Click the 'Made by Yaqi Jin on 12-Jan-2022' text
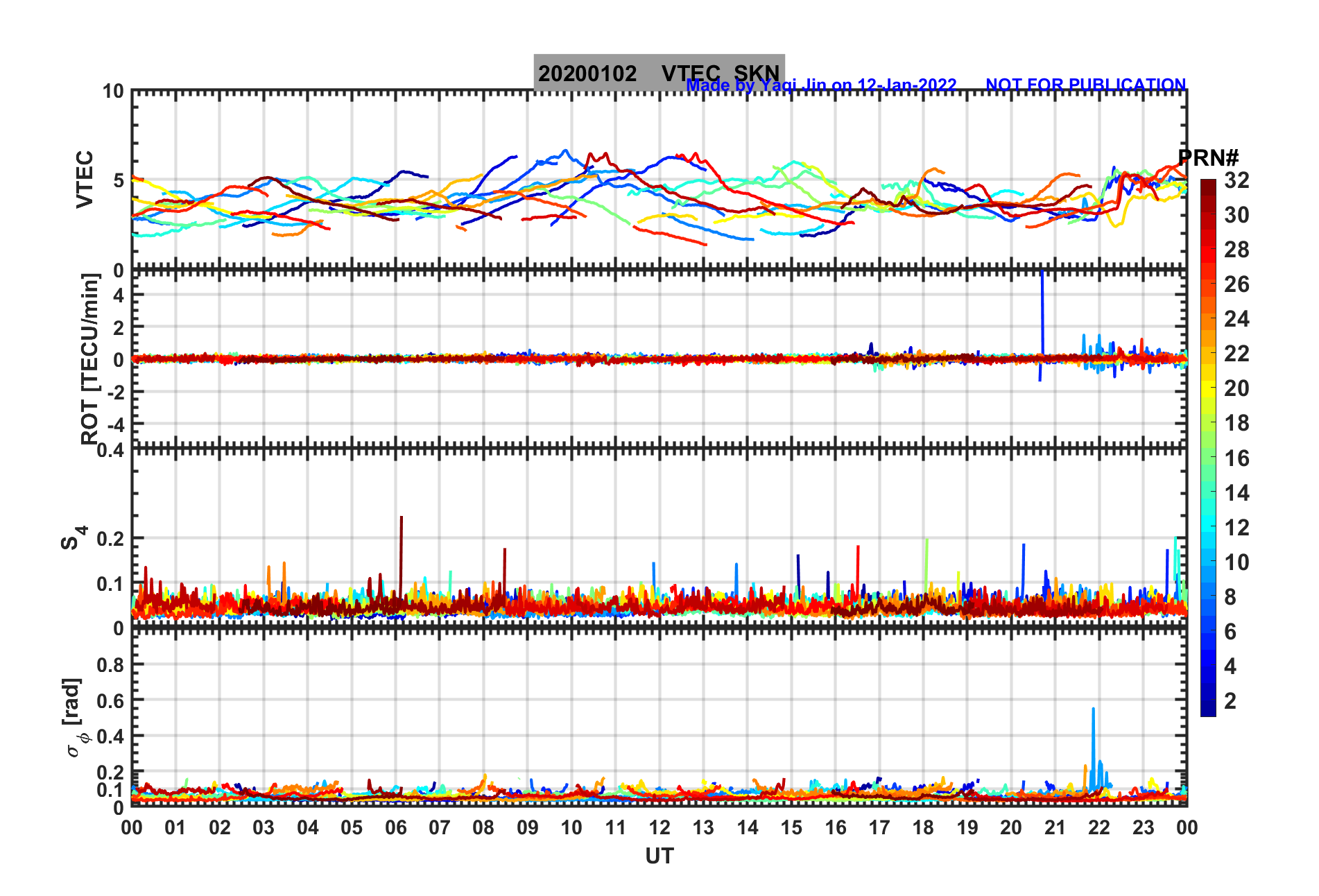 821,85
